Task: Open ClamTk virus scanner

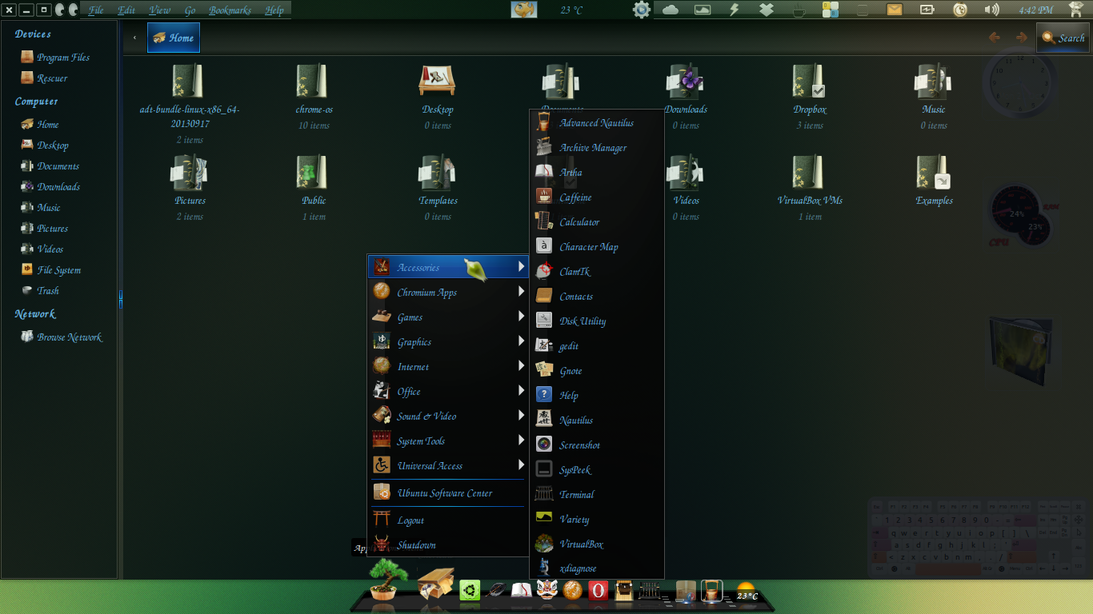Action: pyautogui.click(x=597, y=272)
